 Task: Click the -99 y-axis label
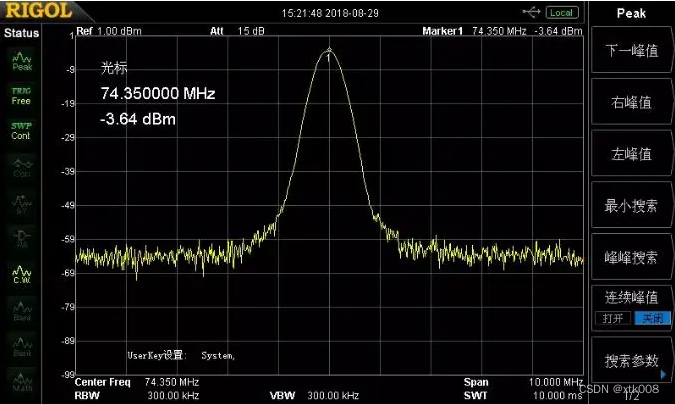(x=68, y=375)
